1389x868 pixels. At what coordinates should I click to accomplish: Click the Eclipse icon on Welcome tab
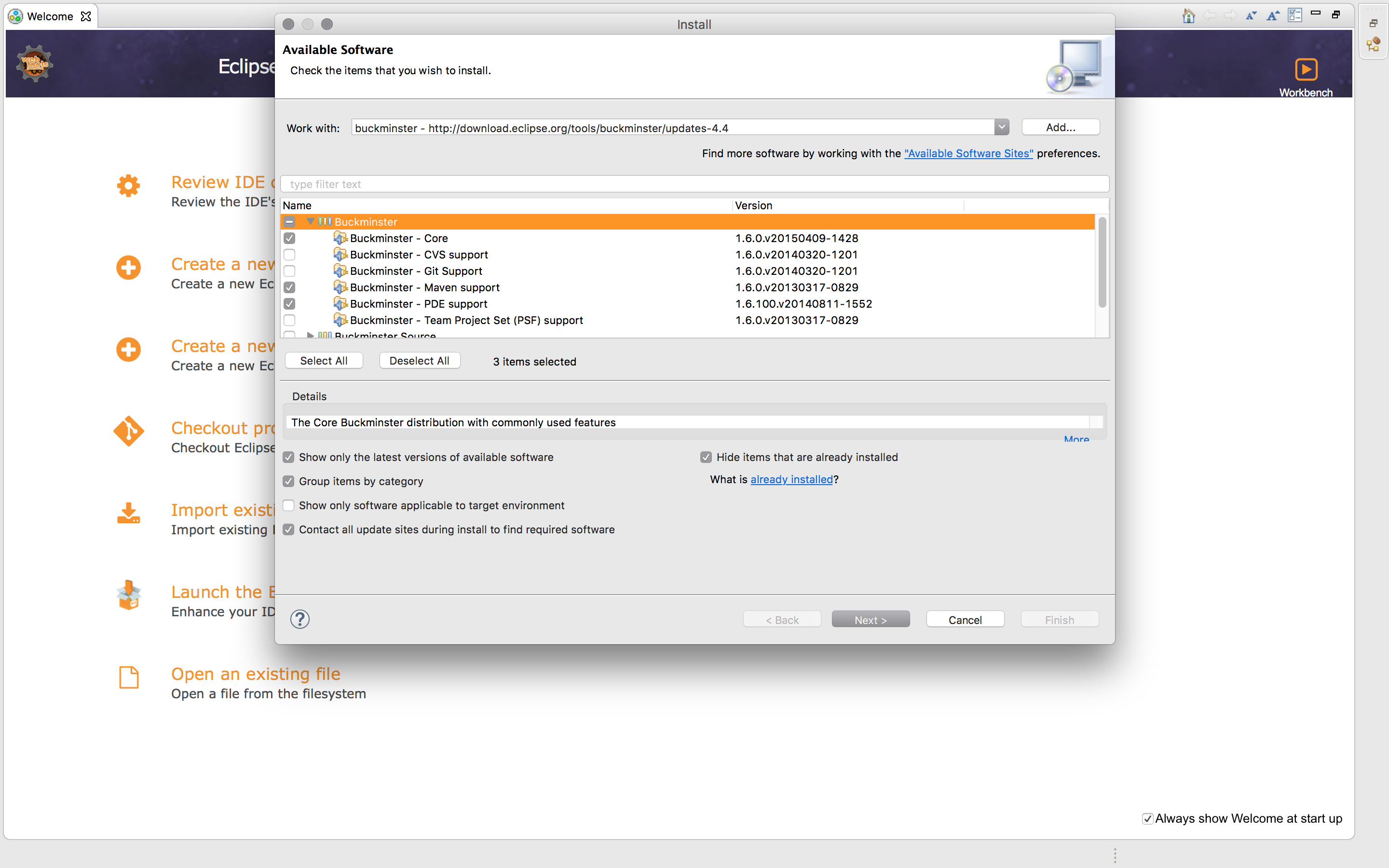point(15,16)
